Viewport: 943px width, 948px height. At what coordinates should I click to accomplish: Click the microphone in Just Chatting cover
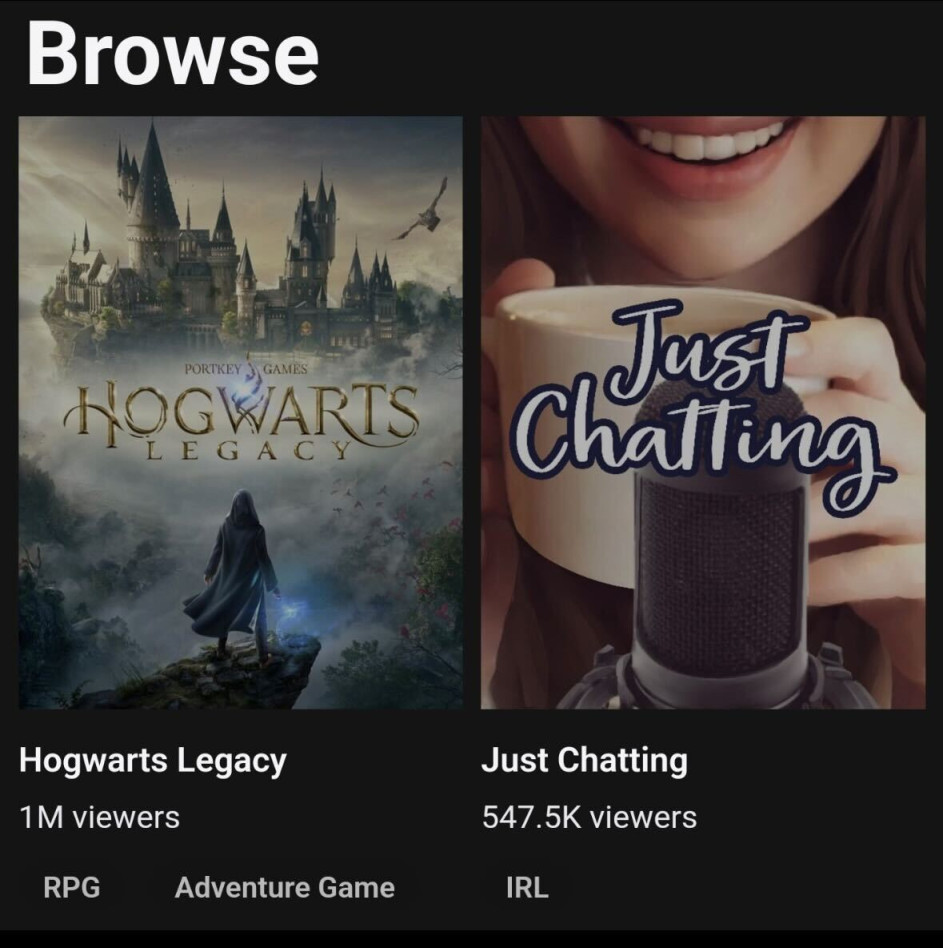[x=719, y=544]
